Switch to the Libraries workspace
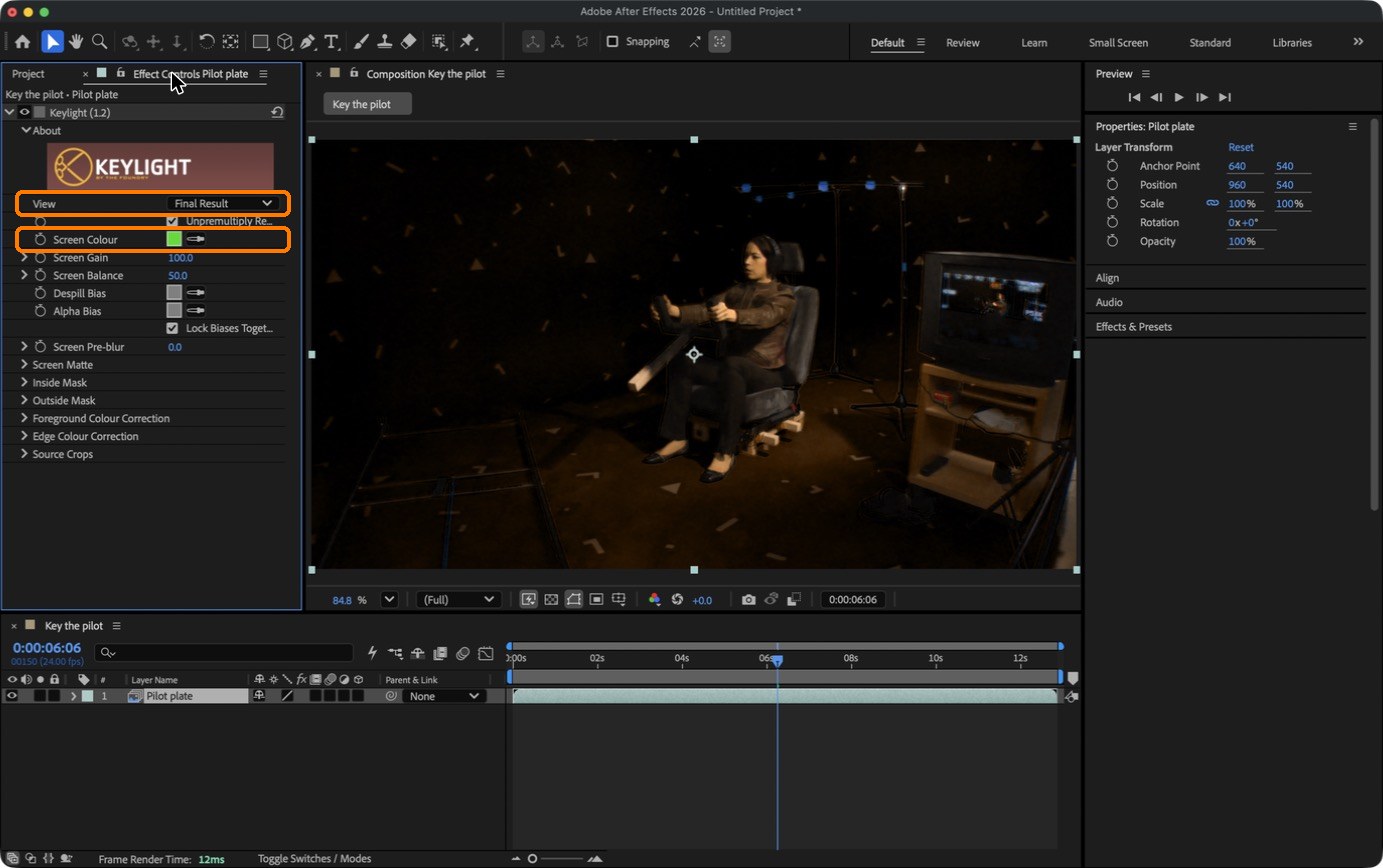 tap(1292, 43)
